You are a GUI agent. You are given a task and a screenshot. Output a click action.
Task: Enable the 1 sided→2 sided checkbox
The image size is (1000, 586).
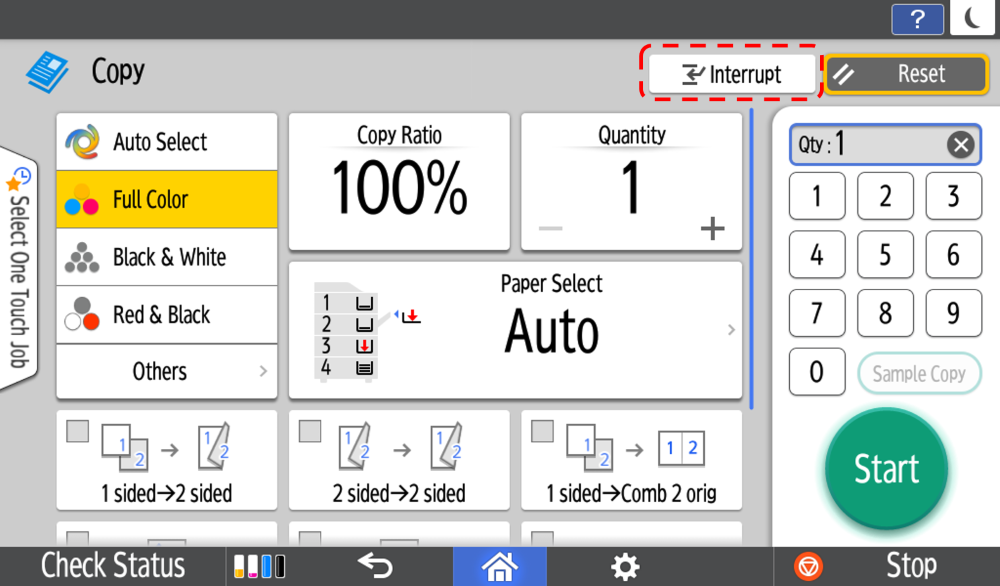coord(78,431)
